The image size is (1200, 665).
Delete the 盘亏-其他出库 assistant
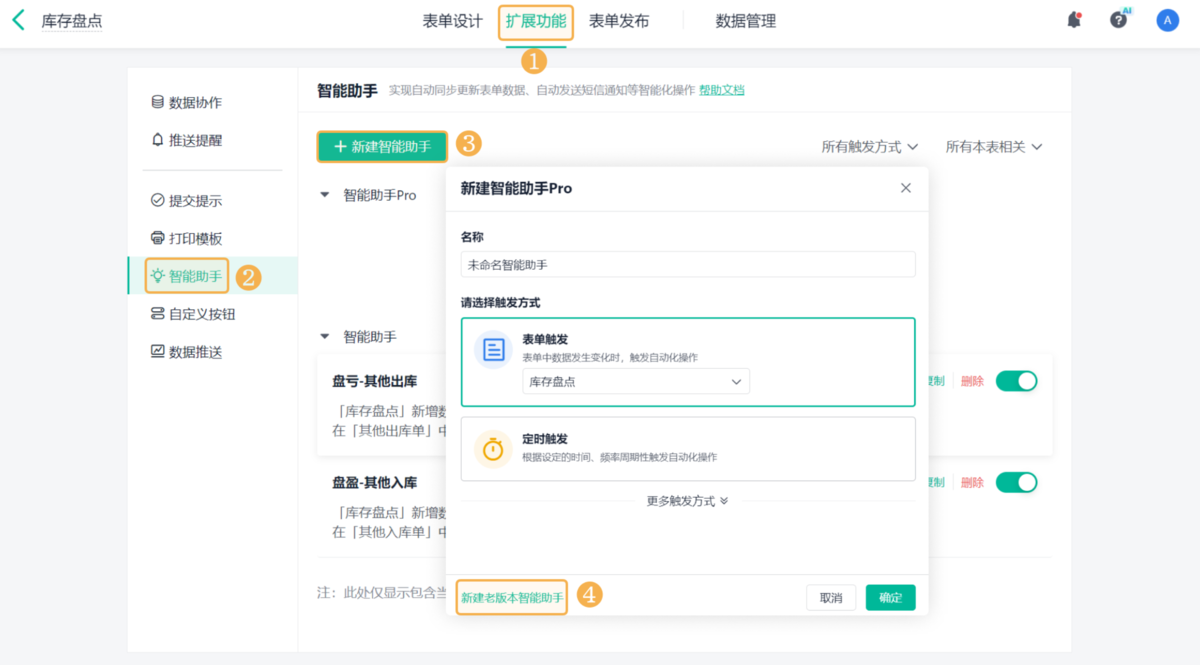pos(972,381)
